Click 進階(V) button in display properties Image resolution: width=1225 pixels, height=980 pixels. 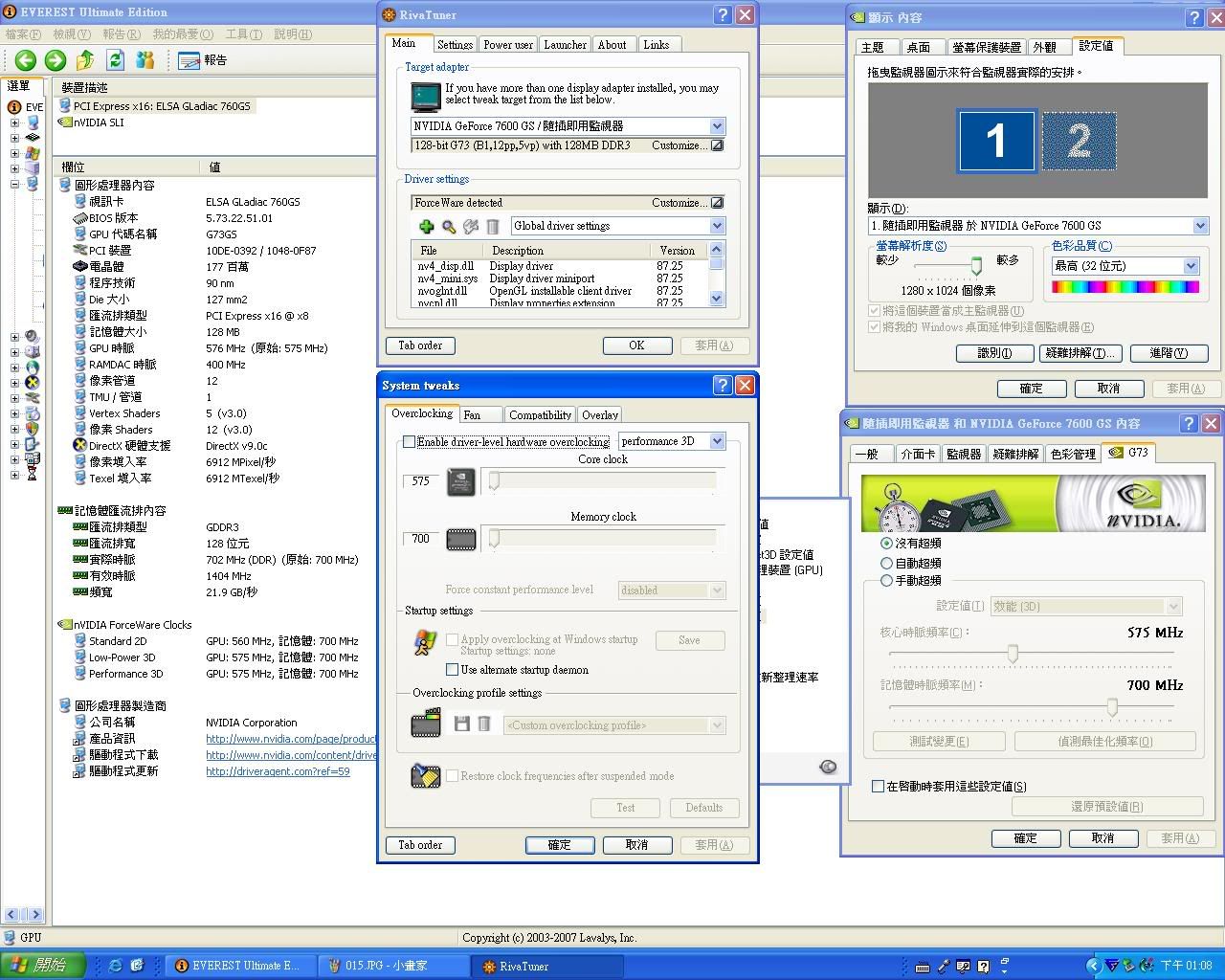[1168, 353]
